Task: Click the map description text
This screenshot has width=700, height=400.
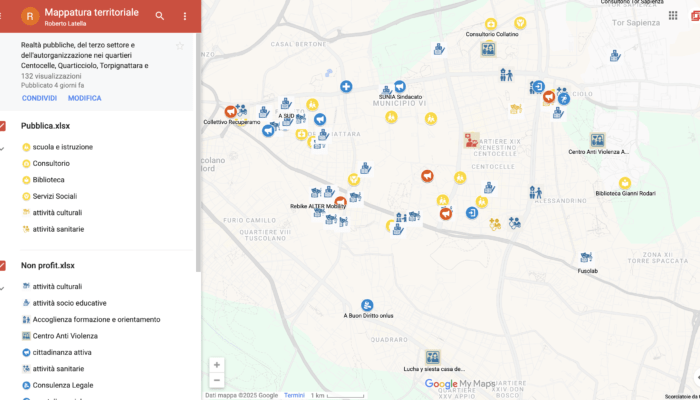Action: [84, 55]
